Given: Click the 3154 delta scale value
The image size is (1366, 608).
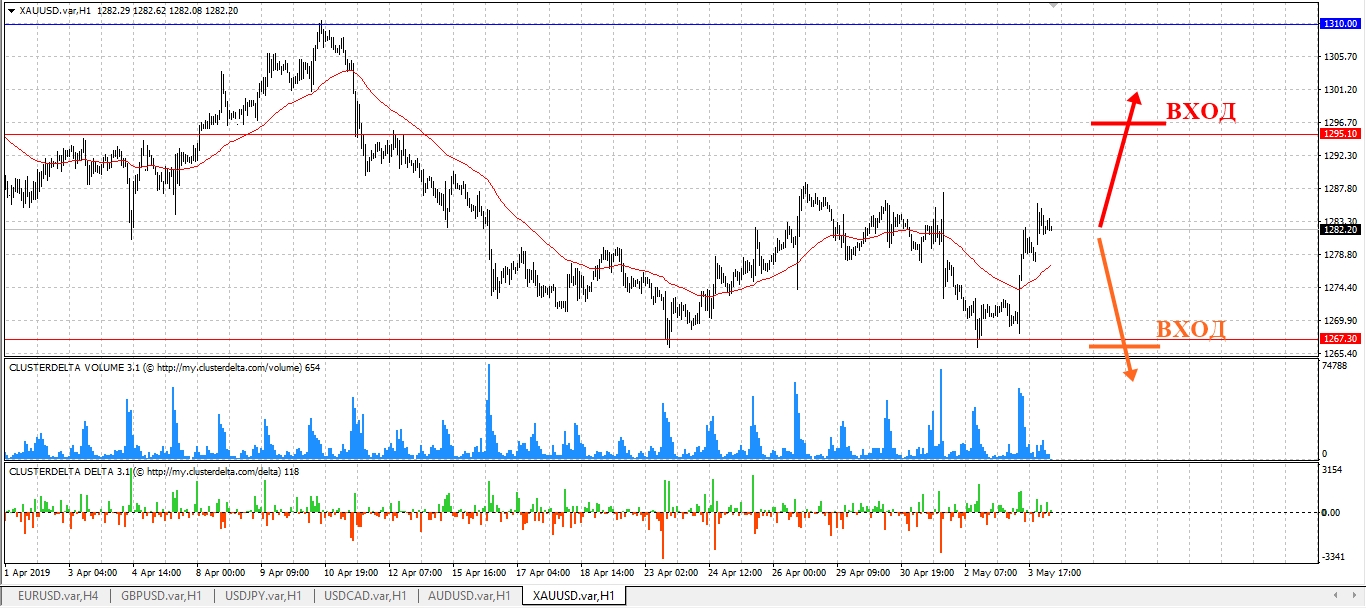Looking at the screenshot, I should point(1334,469).
